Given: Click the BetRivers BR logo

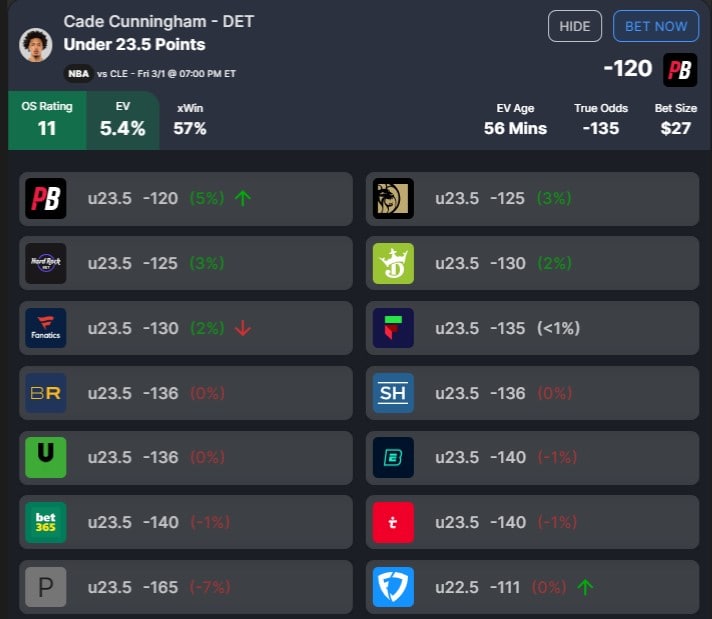Looking at the screenshot, I should tap(46, 393).
